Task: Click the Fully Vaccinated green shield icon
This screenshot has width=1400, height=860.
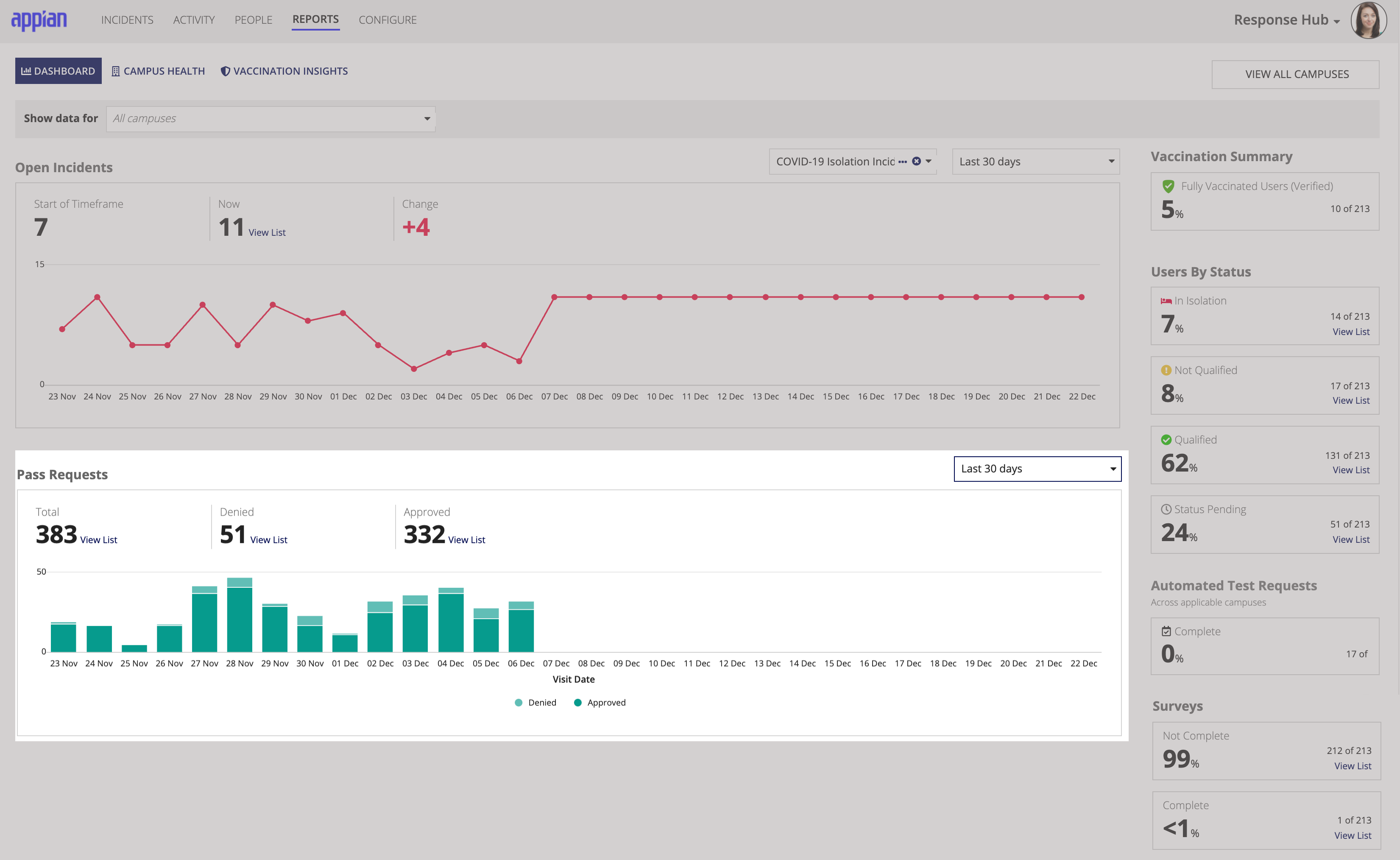Action: coord(1169,186)
